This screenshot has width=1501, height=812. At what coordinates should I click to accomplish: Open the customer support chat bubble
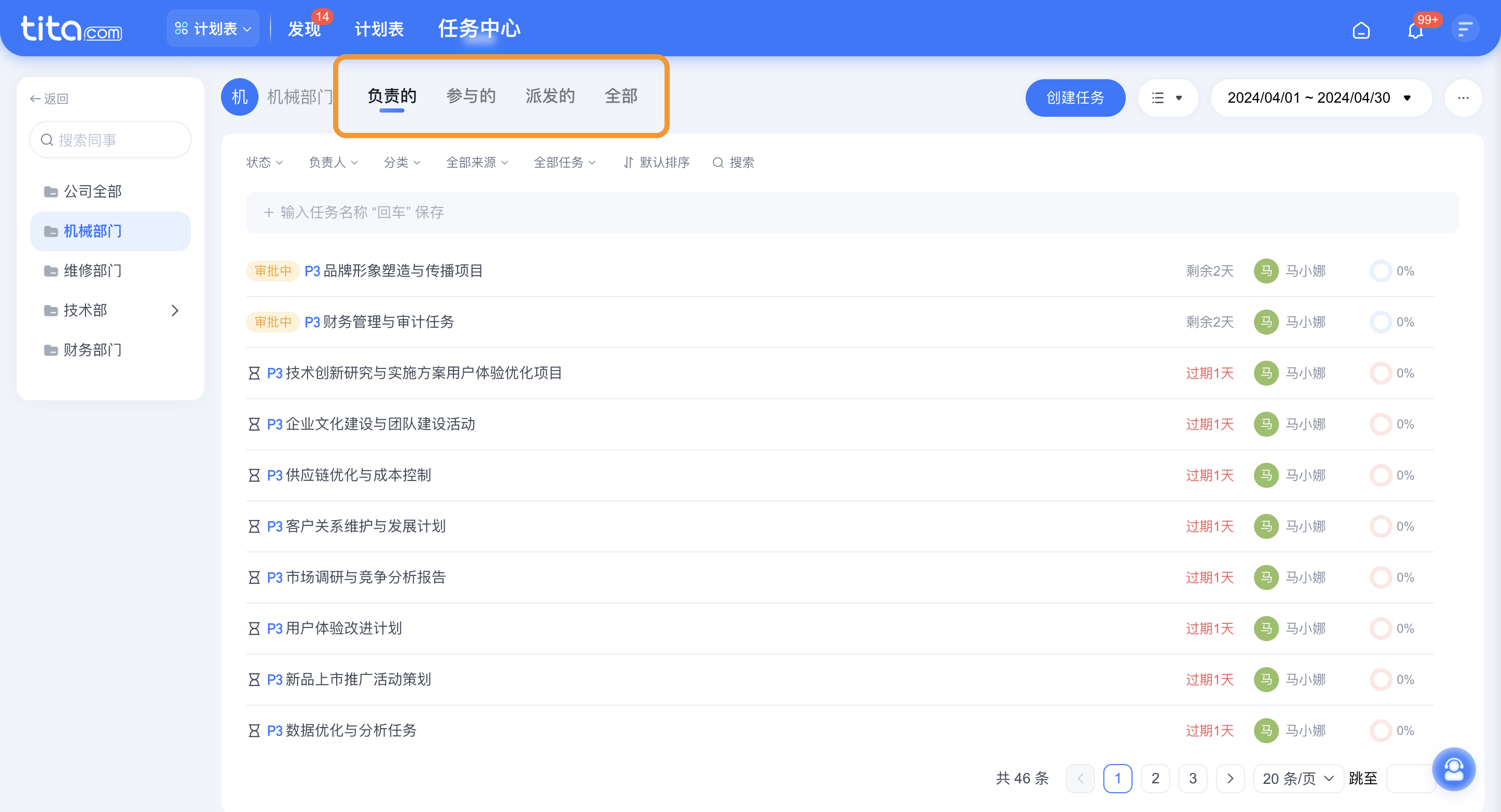click(1454, 769)
